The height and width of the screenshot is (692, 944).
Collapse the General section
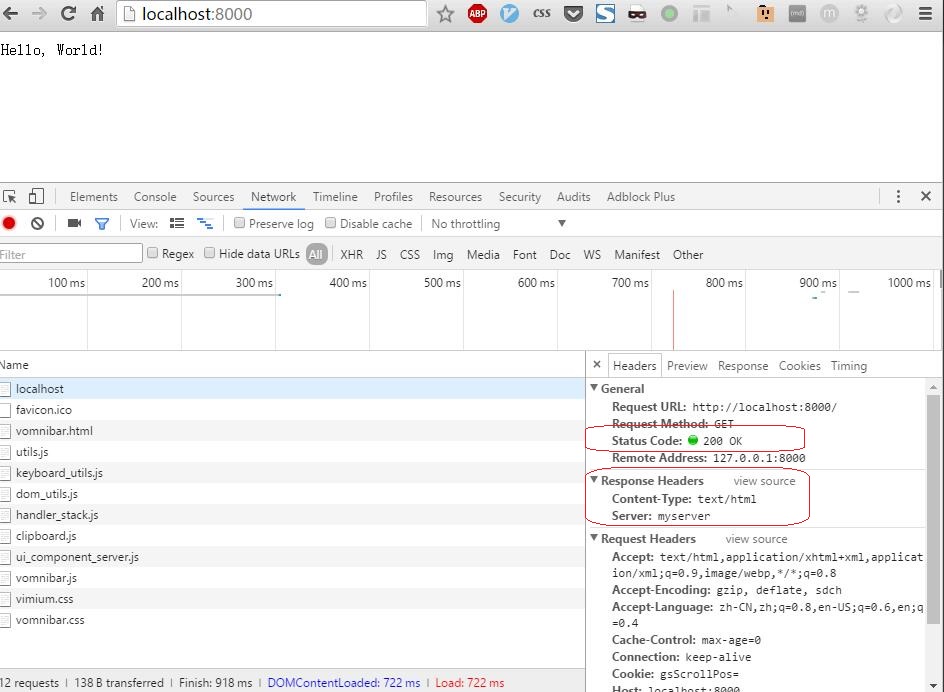[x=594, y=389]
